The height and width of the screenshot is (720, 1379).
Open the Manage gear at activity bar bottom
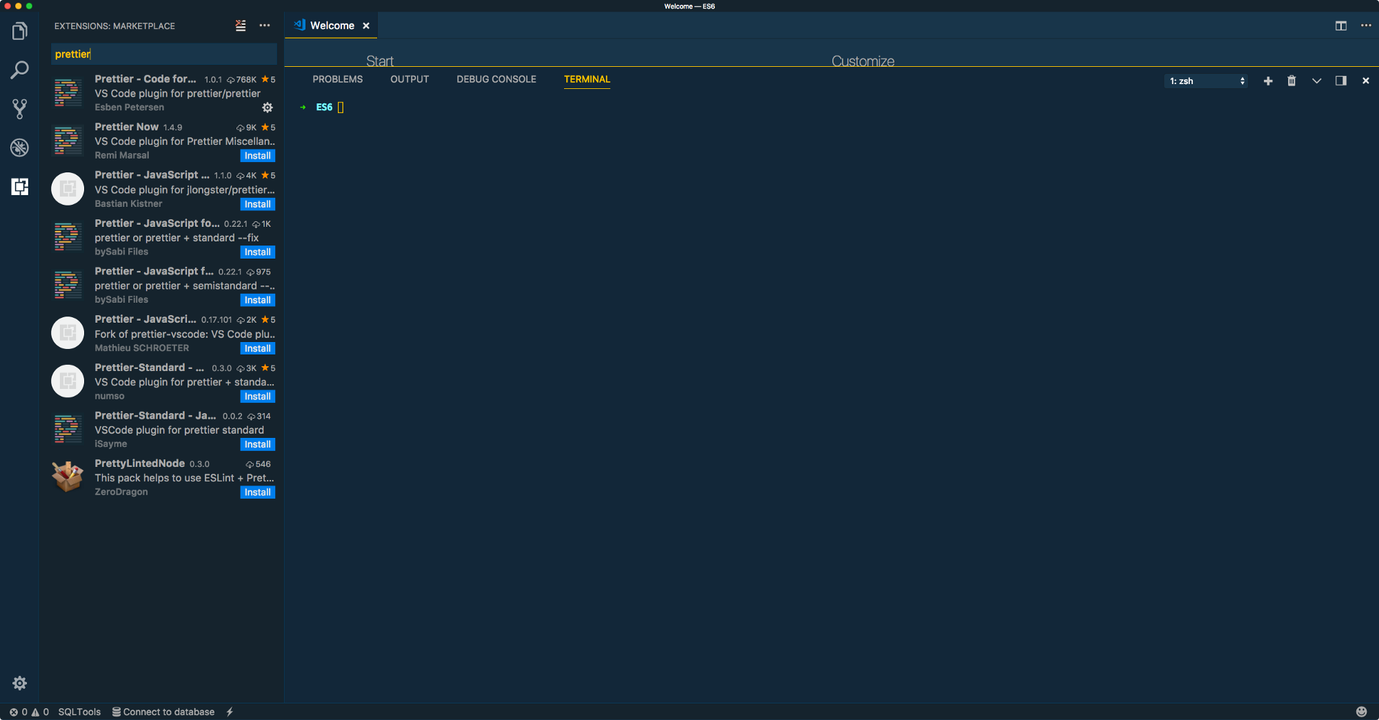click(x=19, y=683)
